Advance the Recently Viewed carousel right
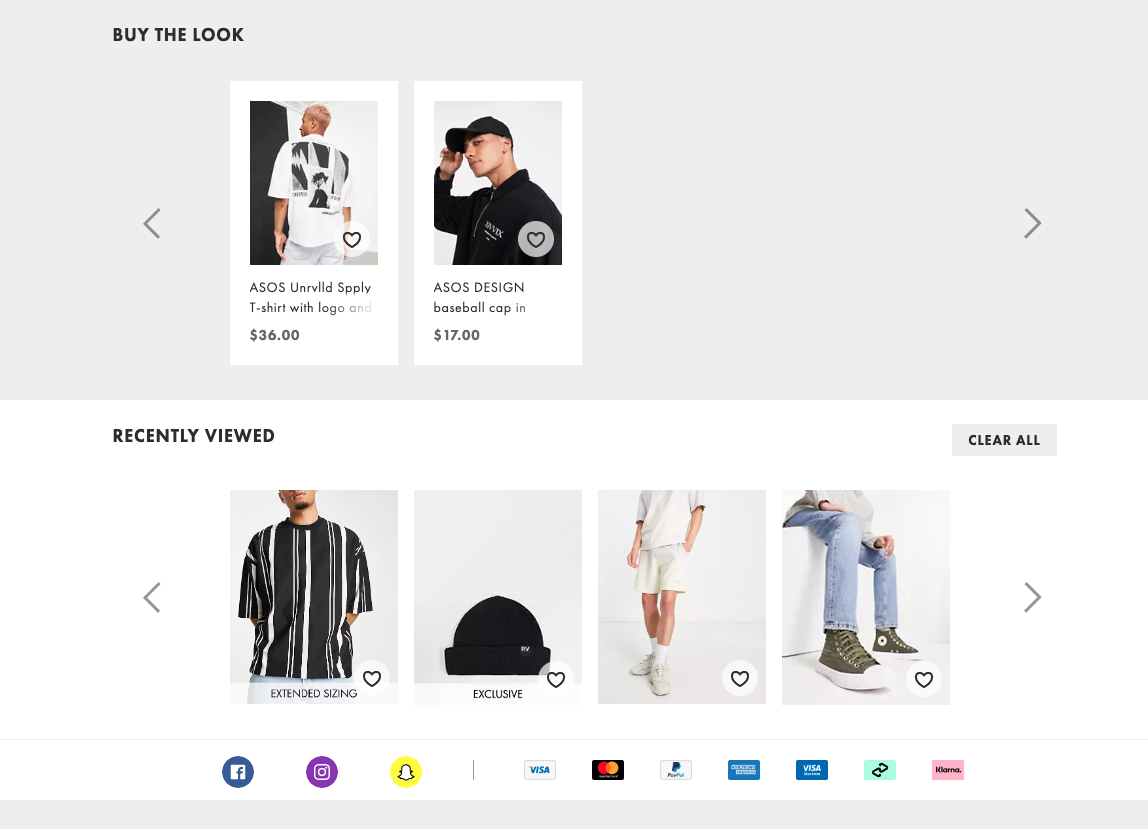This screenshot has height=829, width=1148. [1032, 598]
